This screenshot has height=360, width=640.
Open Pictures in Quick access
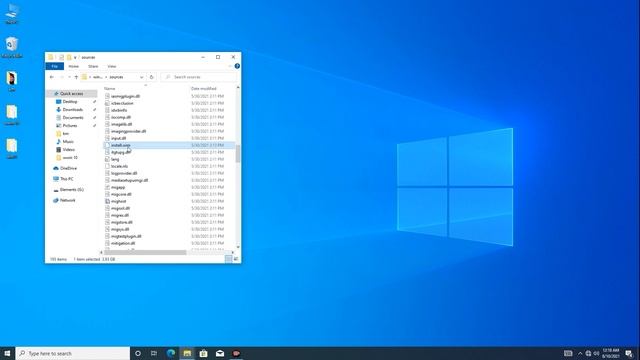coord(70,125)
